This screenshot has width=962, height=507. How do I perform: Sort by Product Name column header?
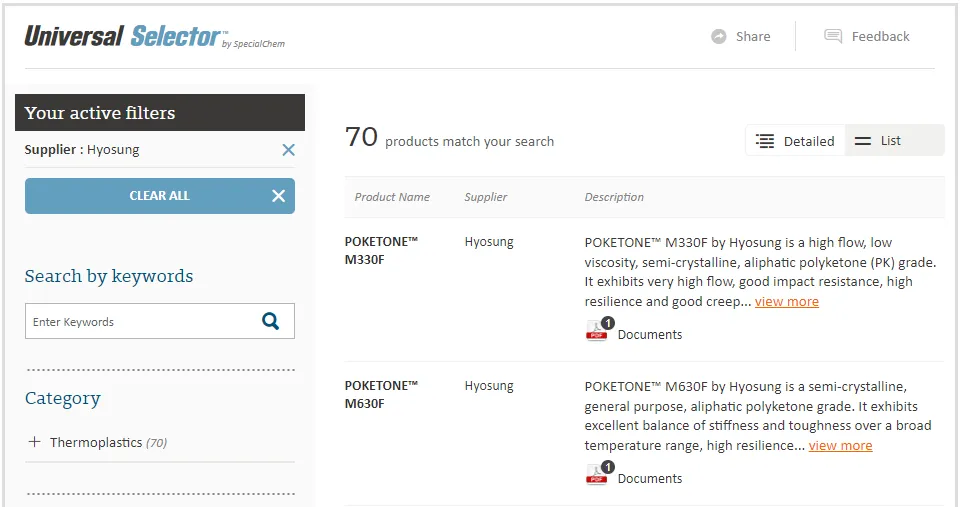pos(392,197)
